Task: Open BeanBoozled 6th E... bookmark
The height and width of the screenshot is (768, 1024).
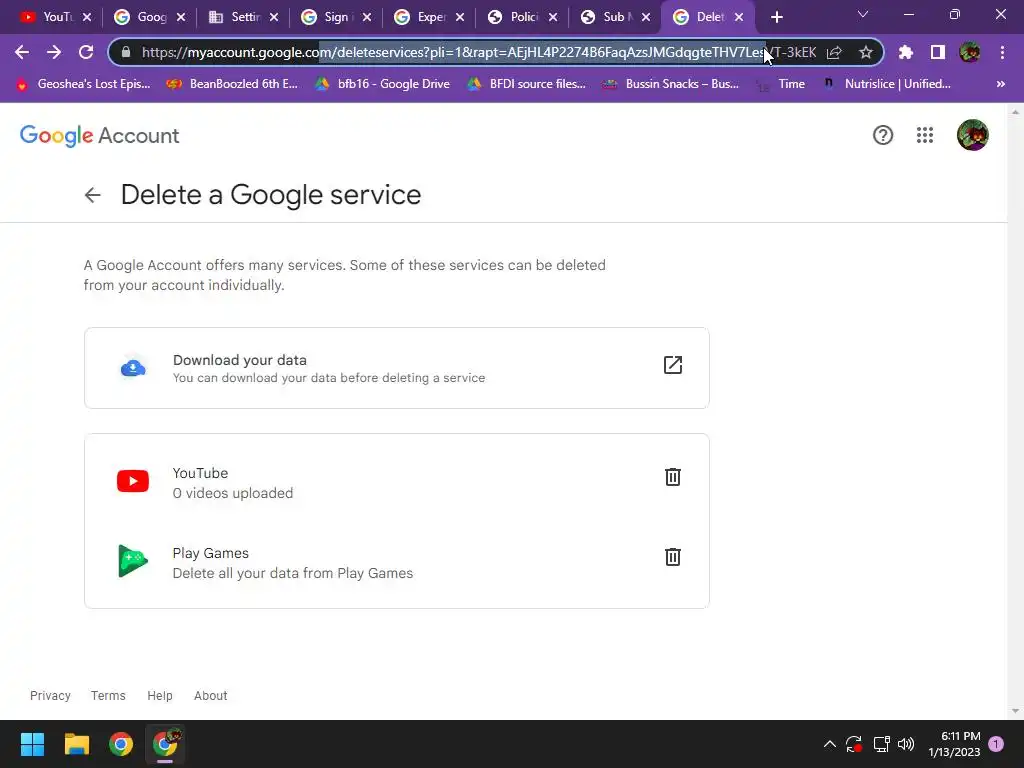Action: coord(232,84)
